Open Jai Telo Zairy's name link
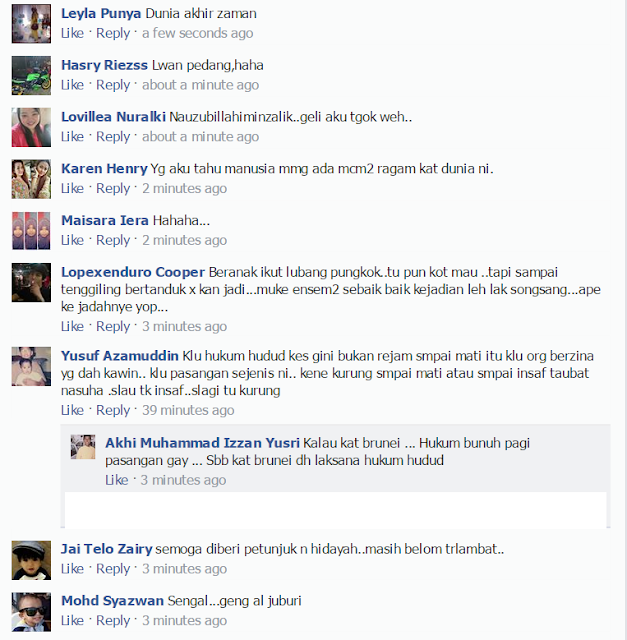 (x=107, y=549)
